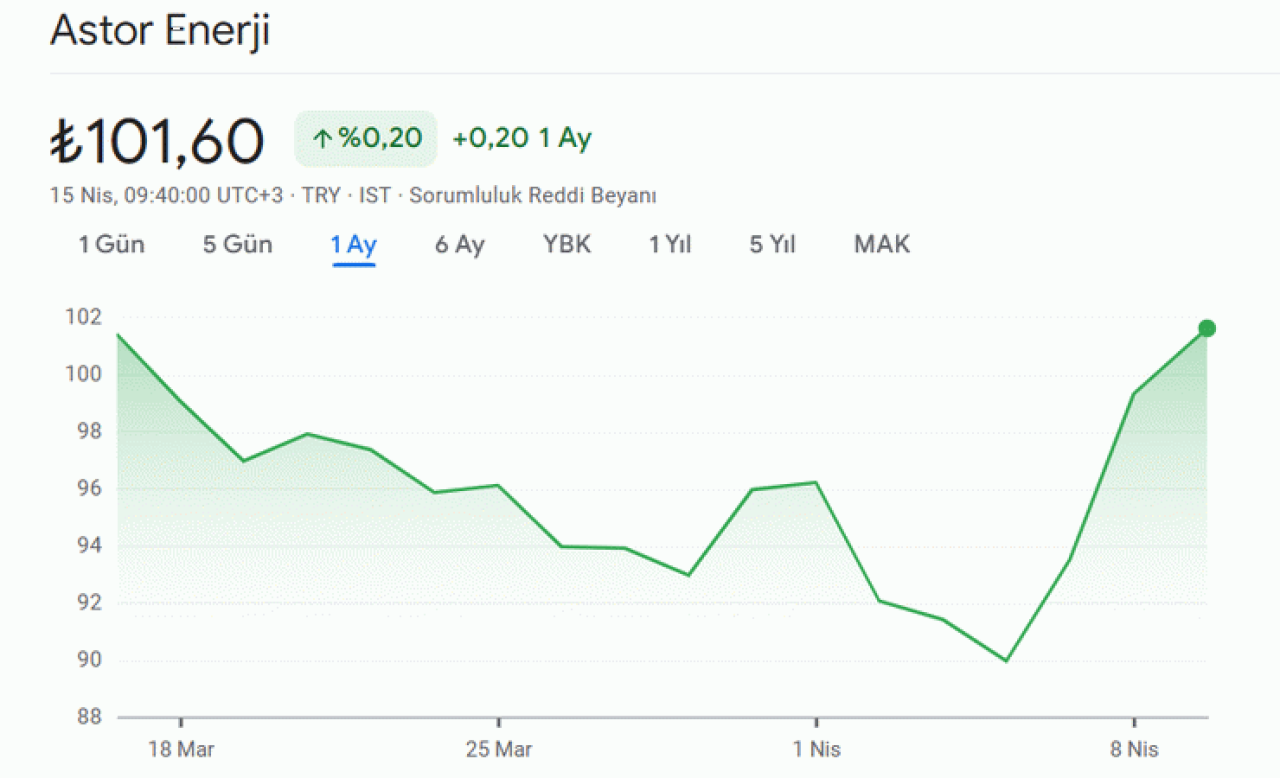Image resolution: width=1280 pixels, height=778 pixels.
Task: Select the 1 Ay range tab
Action: 354,246
